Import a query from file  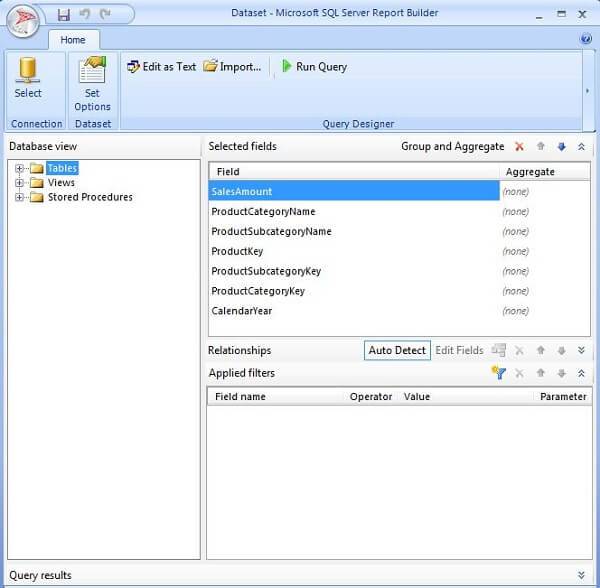click(232, 67)
